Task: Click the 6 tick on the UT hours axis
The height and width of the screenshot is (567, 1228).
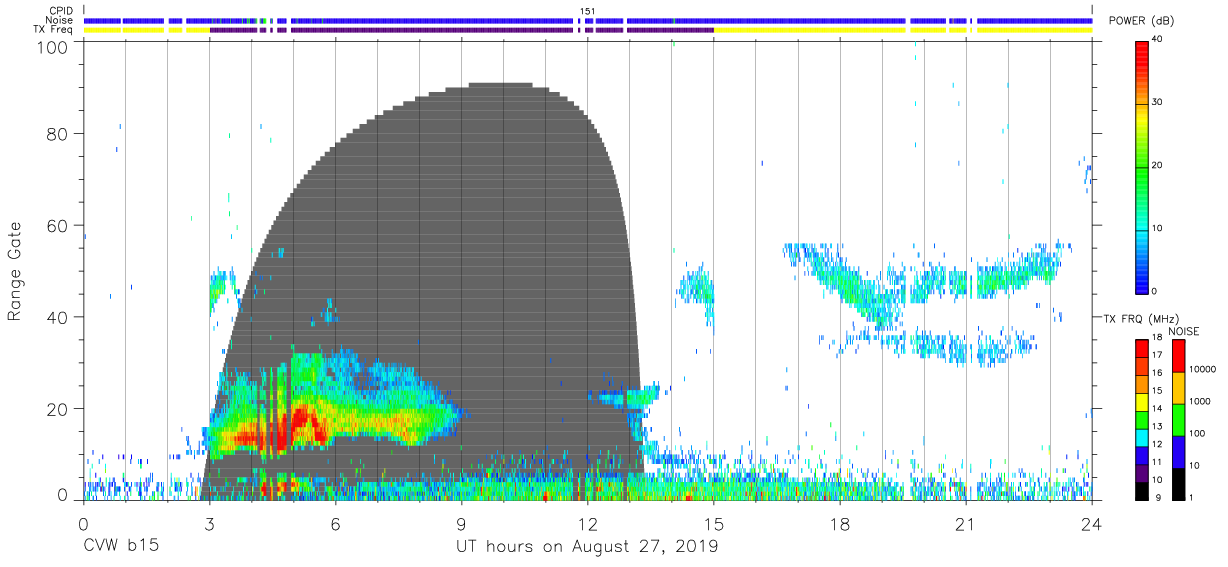Action: [335, 523]
